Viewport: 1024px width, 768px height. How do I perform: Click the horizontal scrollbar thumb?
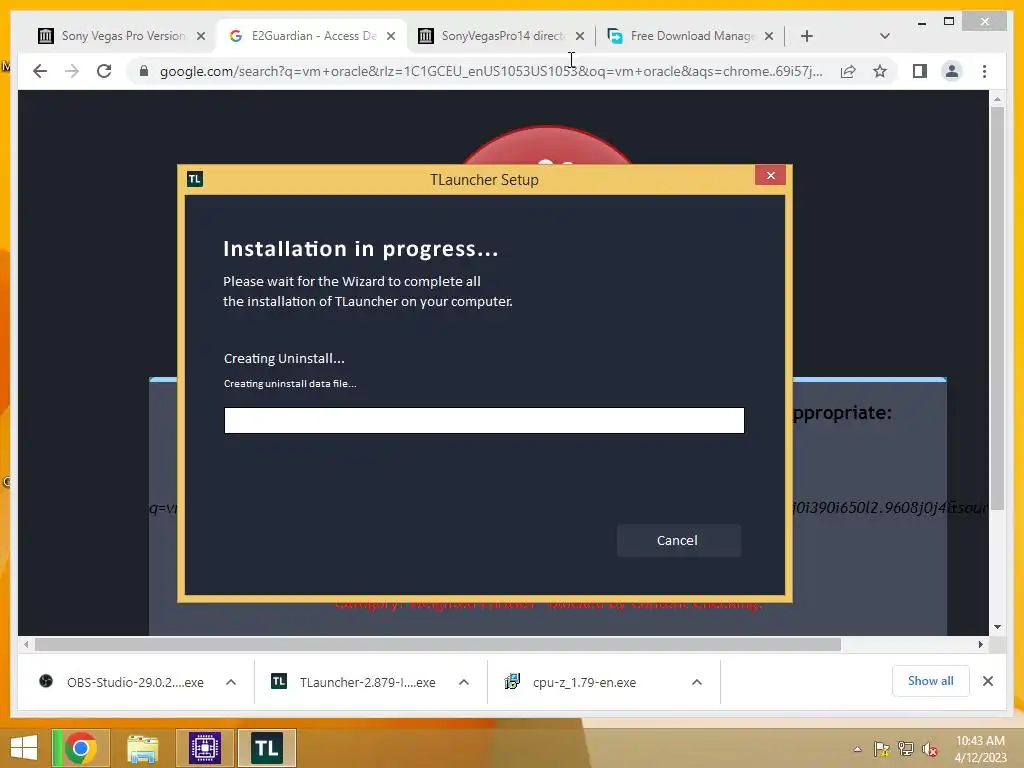point(438,645)
